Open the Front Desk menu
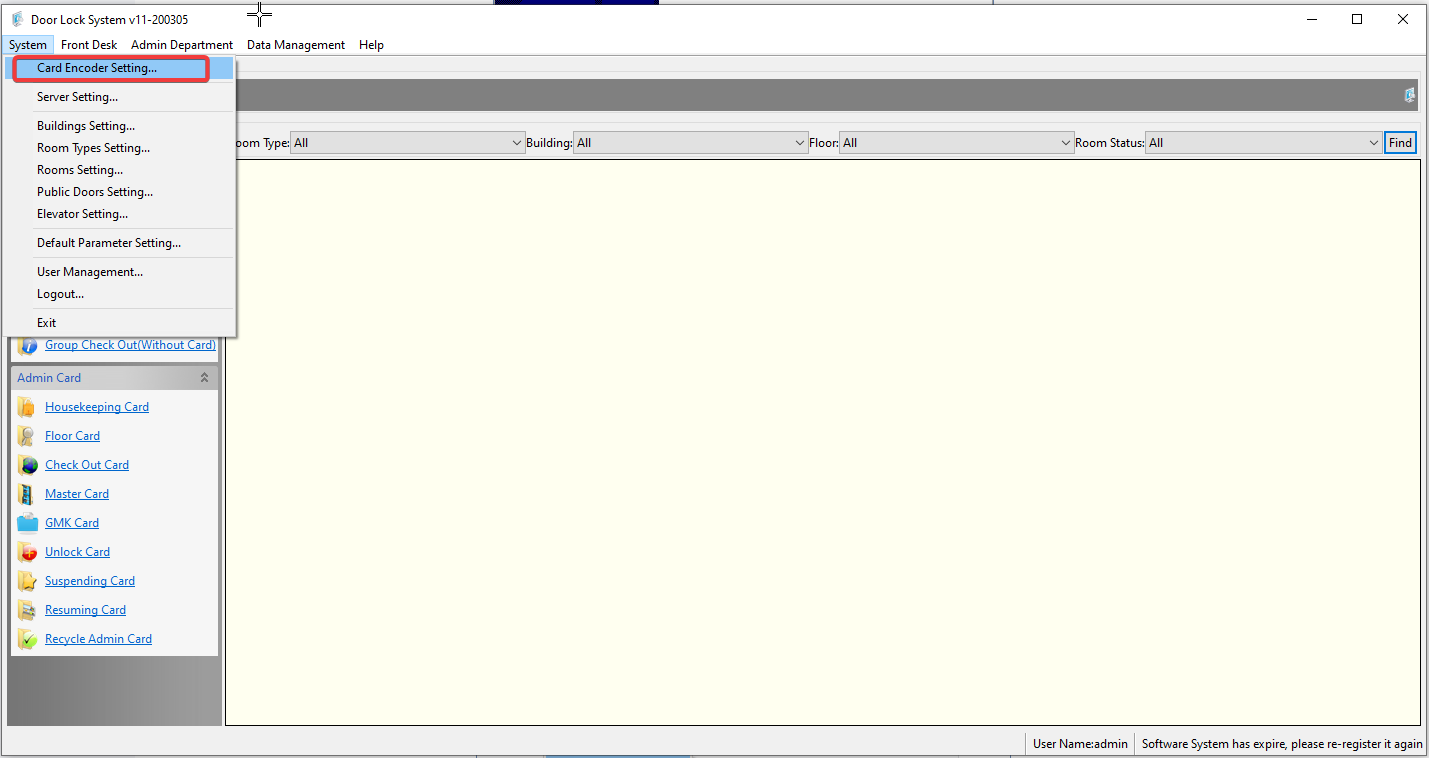1429x758 pixels. 89,45
